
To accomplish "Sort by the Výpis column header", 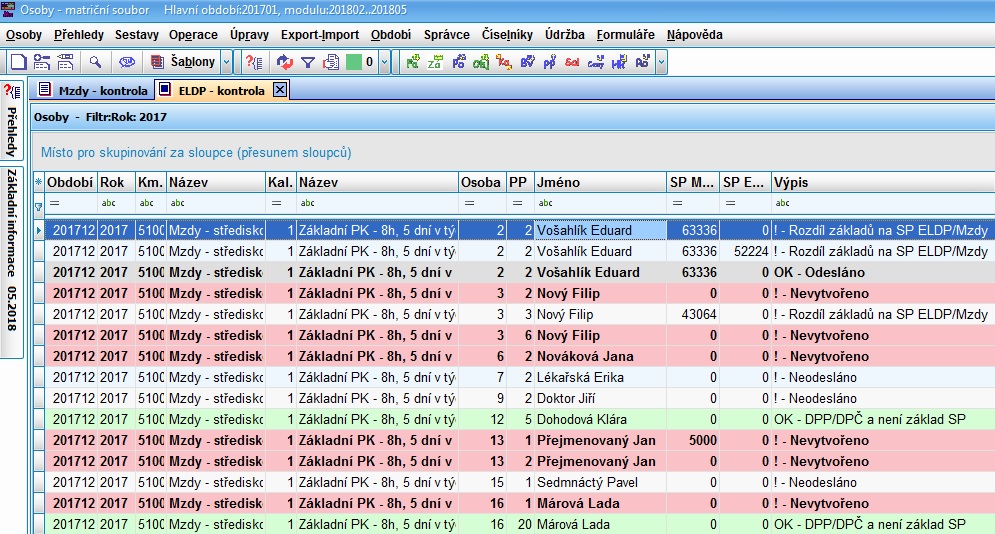I will pos(883,183).
